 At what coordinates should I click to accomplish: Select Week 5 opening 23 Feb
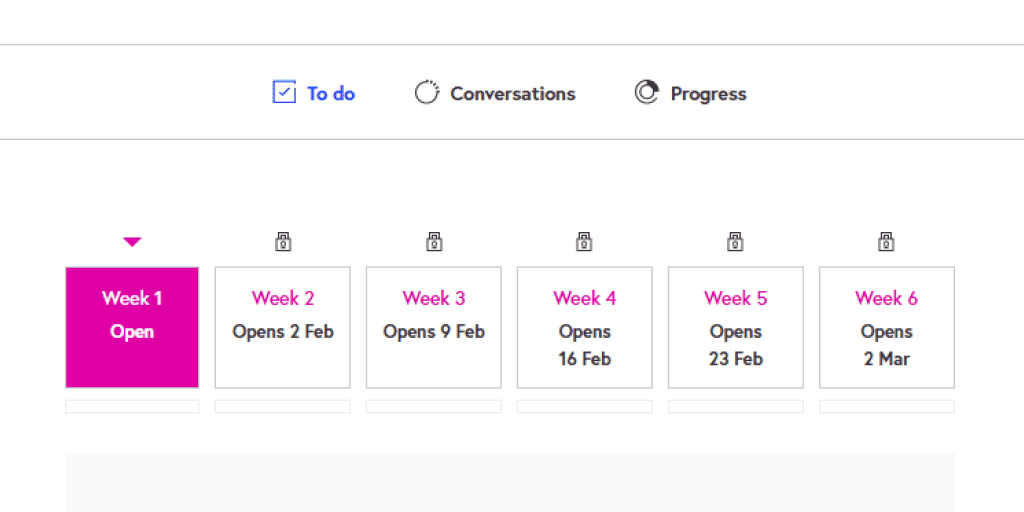pos(735,327)
